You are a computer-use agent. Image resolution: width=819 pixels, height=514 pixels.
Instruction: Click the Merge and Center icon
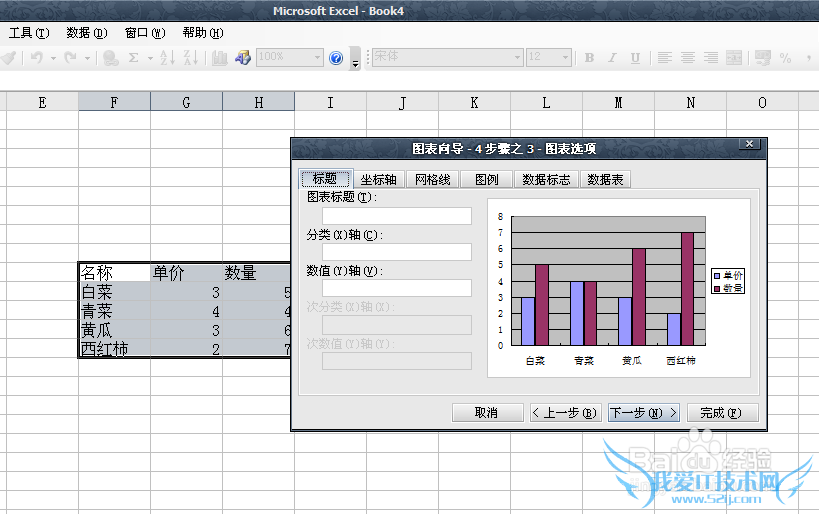tap(734, 57)
